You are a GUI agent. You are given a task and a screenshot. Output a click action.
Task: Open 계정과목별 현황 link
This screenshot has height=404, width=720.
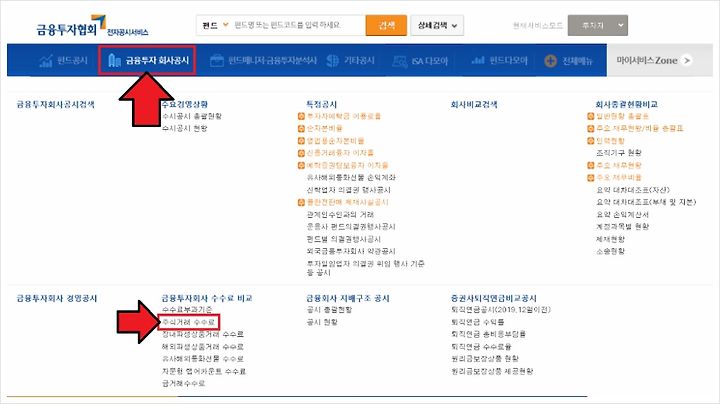[x=622, y=226]
